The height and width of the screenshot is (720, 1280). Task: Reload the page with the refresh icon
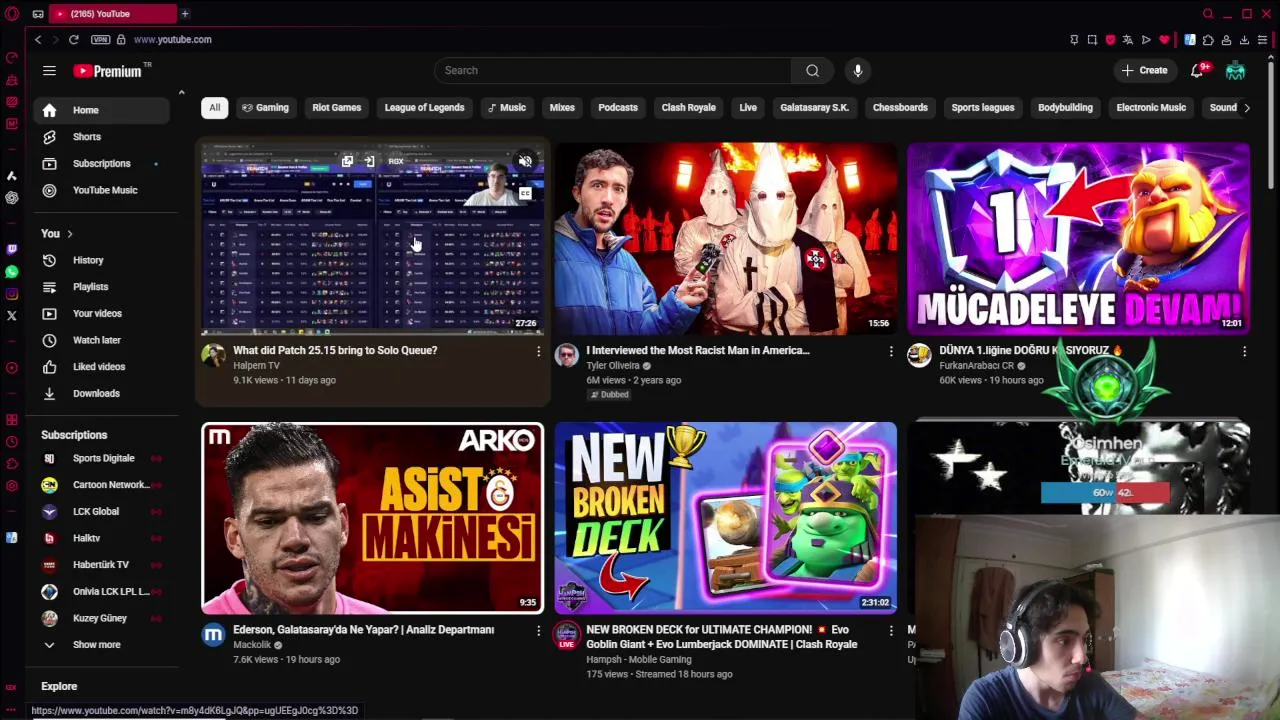tap(74, 40)
